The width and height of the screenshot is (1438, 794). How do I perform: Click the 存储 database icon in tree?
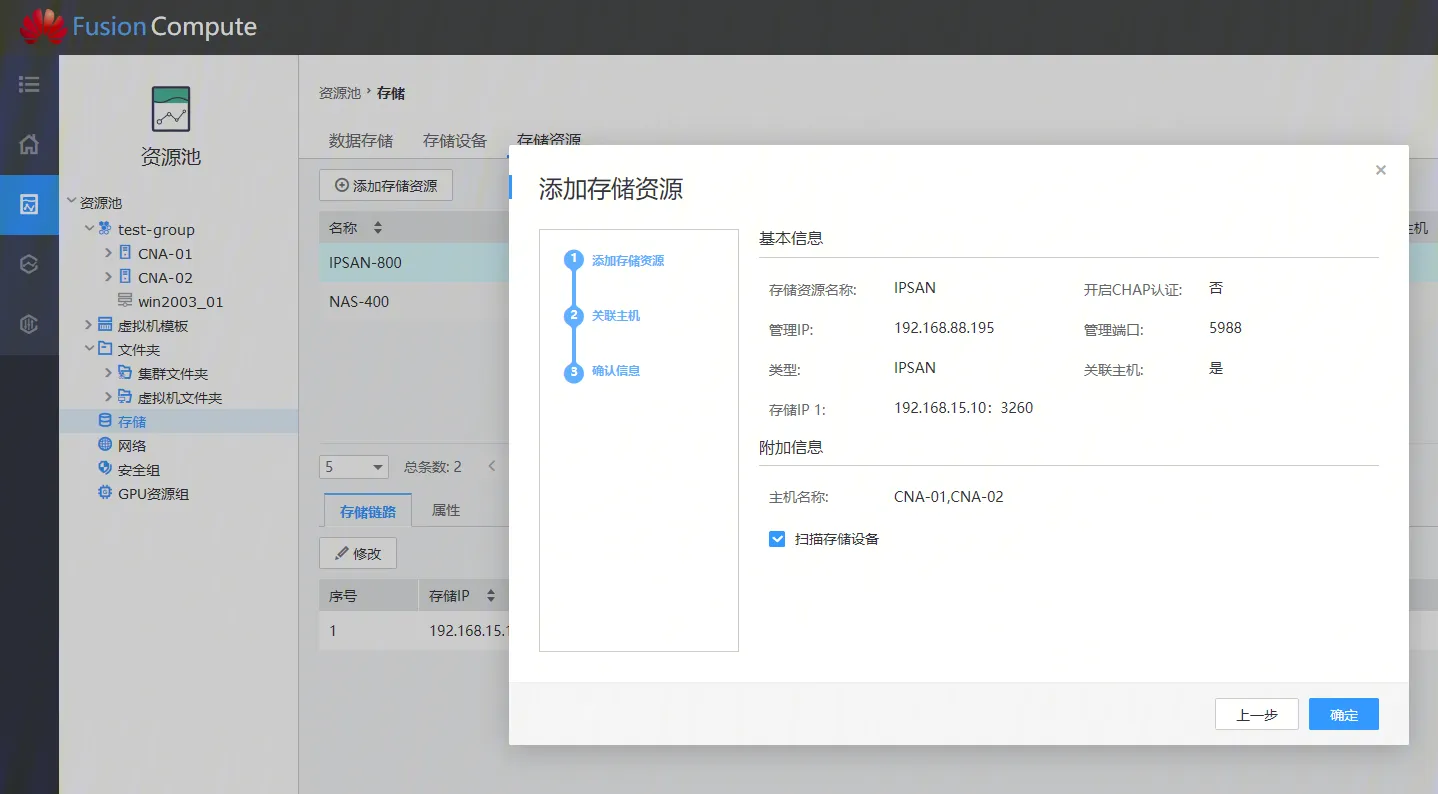(x=105, y=421)
